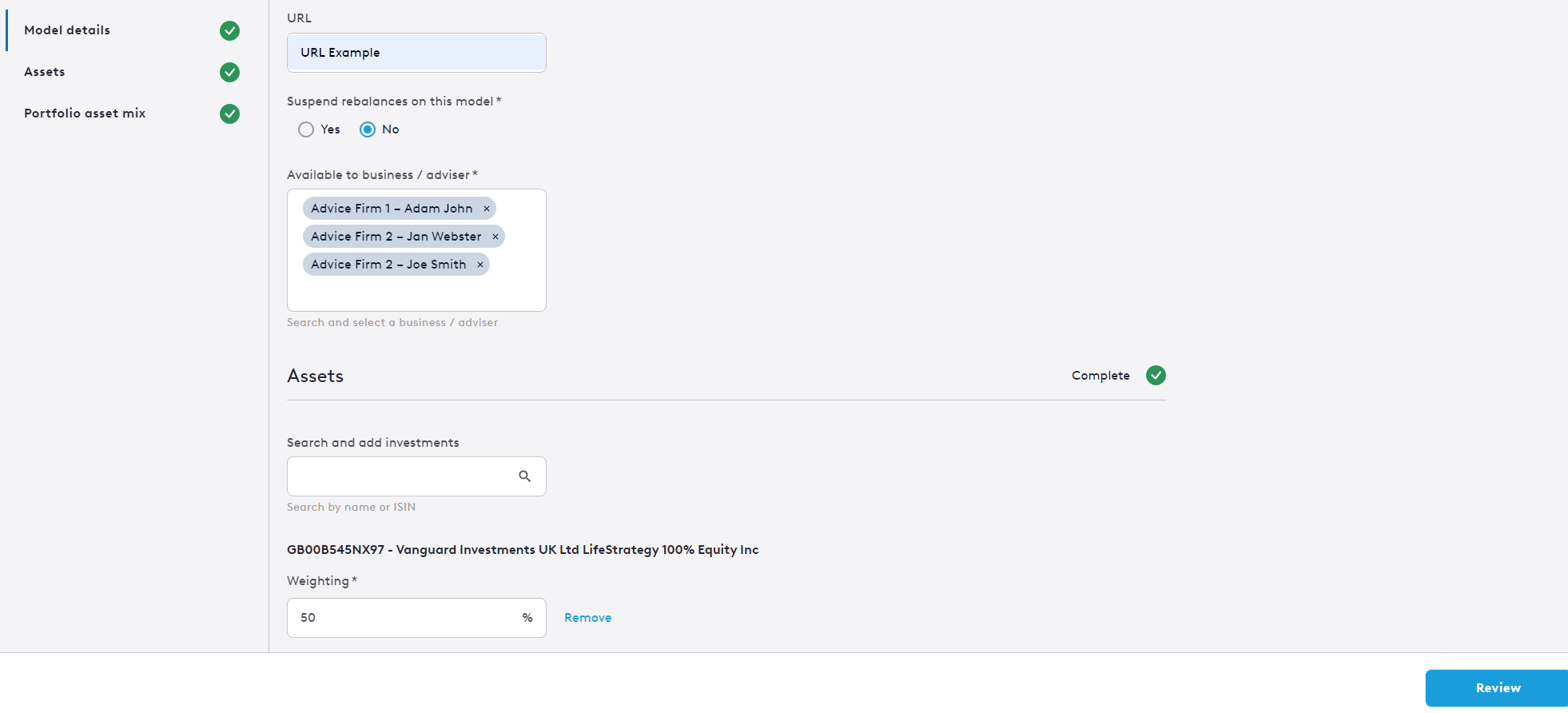Open the Assets section in sidebar

pyautogui.click(x=45, y=72)
